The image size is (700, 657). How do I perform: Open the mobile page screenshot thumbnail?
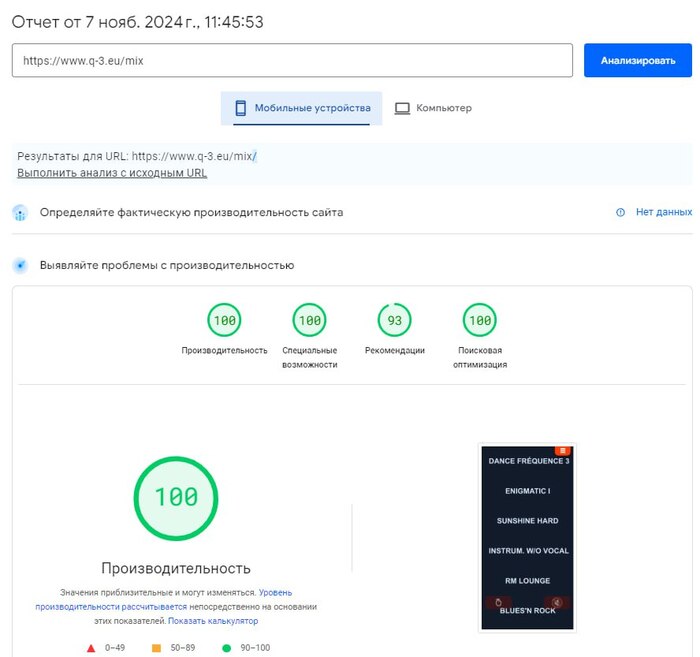pyautogui.click(x=527, y=537)
